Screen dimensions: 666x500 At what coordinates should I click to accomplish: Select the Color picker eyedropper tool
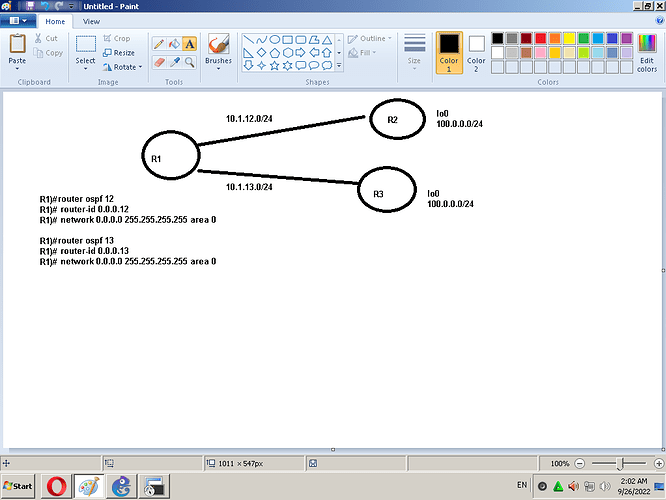pyautogui.click(x=174, y=62)
